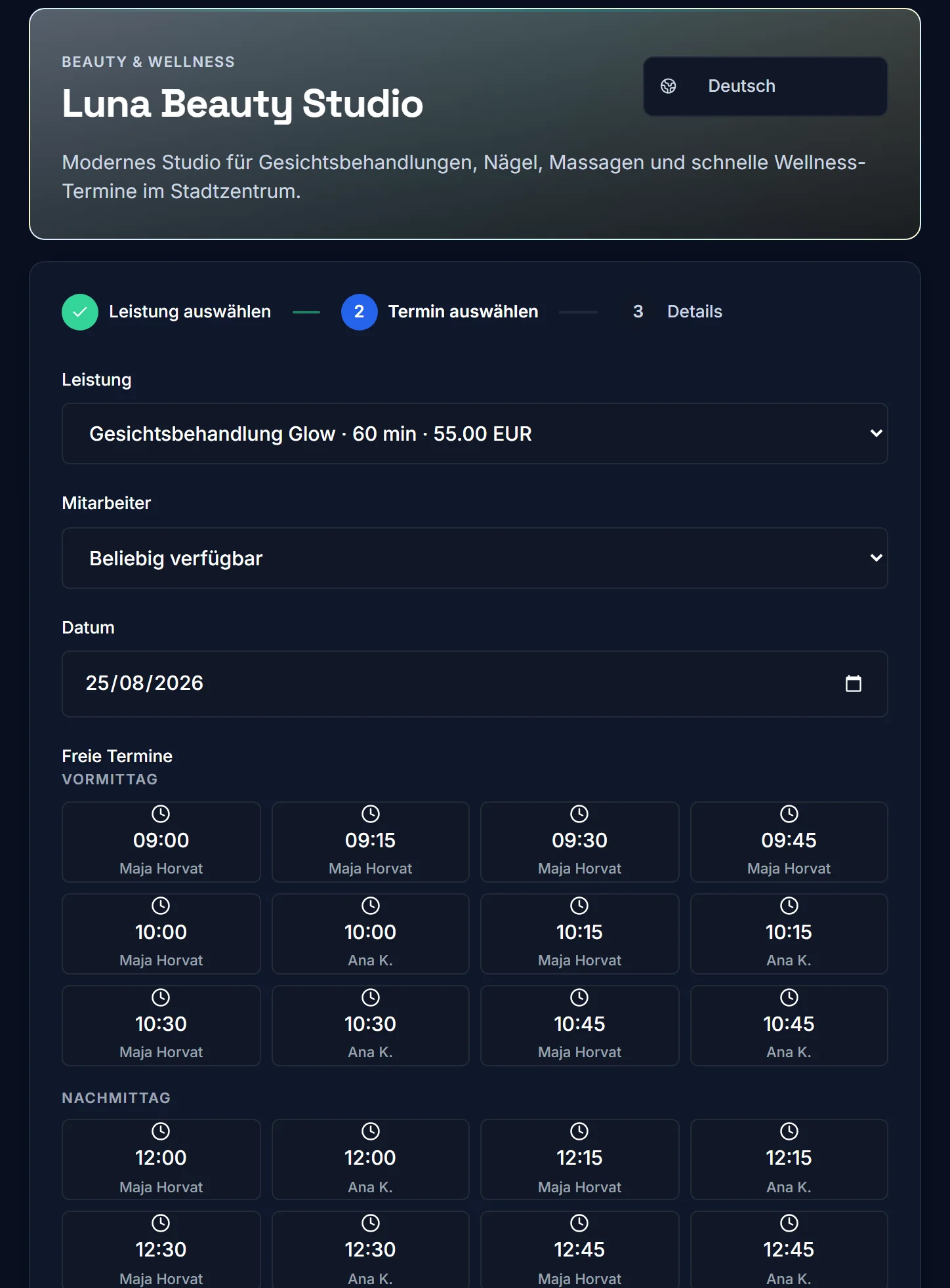Click the globe icon beside Deutsch
950x1288 pixels.
[668, 86]
